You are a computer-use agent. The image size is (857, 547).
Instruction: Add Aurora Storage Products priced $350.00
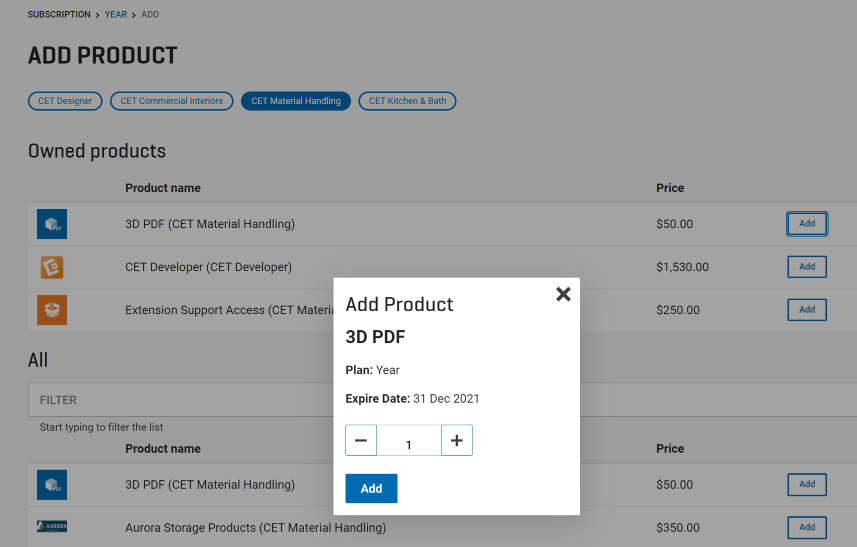click(807, 527)
